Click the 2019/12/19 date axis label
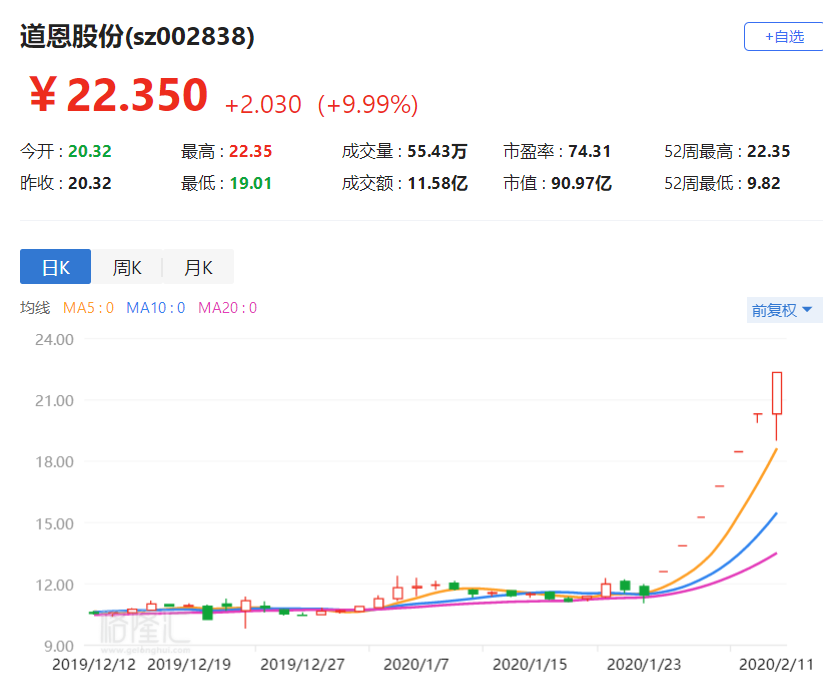Screen dimensions: 823x677 tap(189, 664)
